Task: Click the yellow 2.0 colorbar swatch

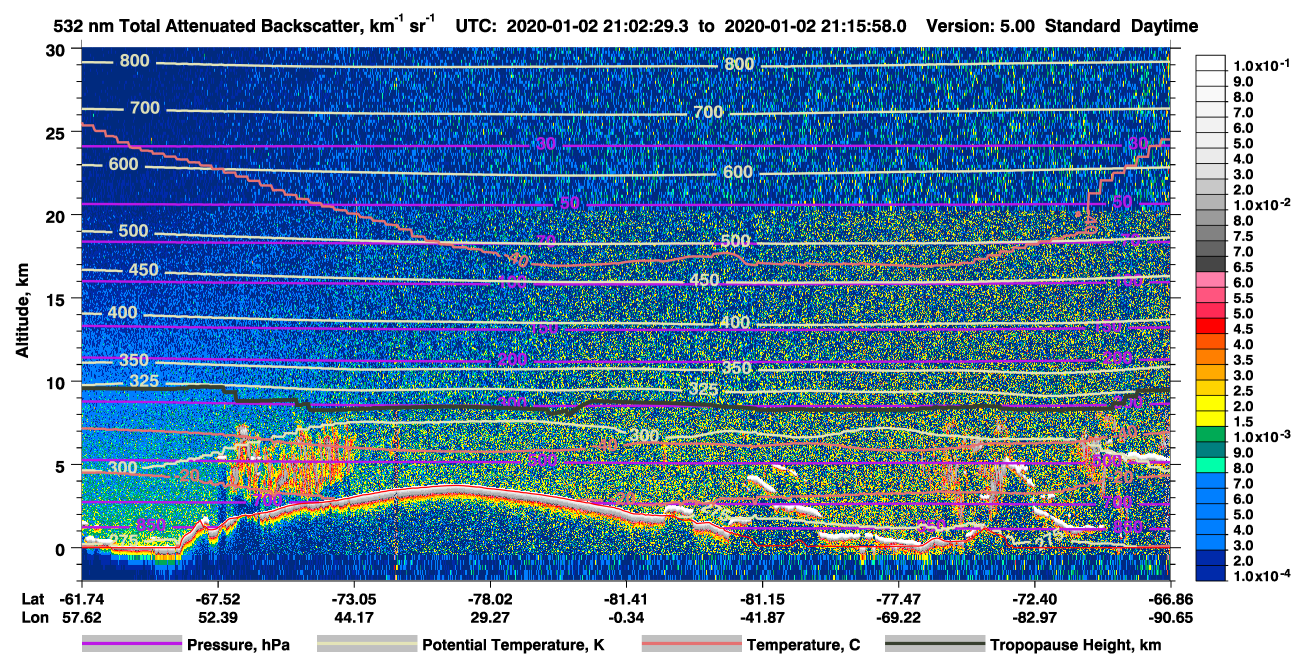Action: pyautogui.click(x=1211, y=406)
